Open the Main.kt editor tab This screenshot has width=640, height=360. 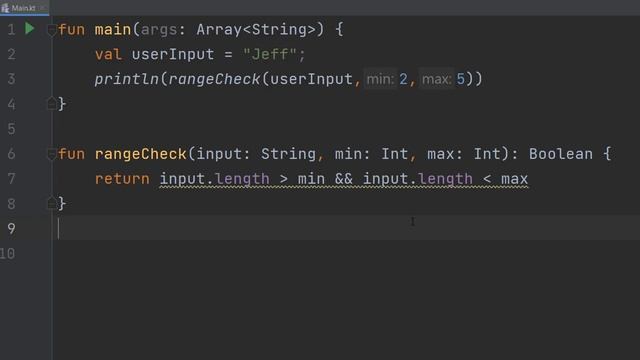click(24, 8)
